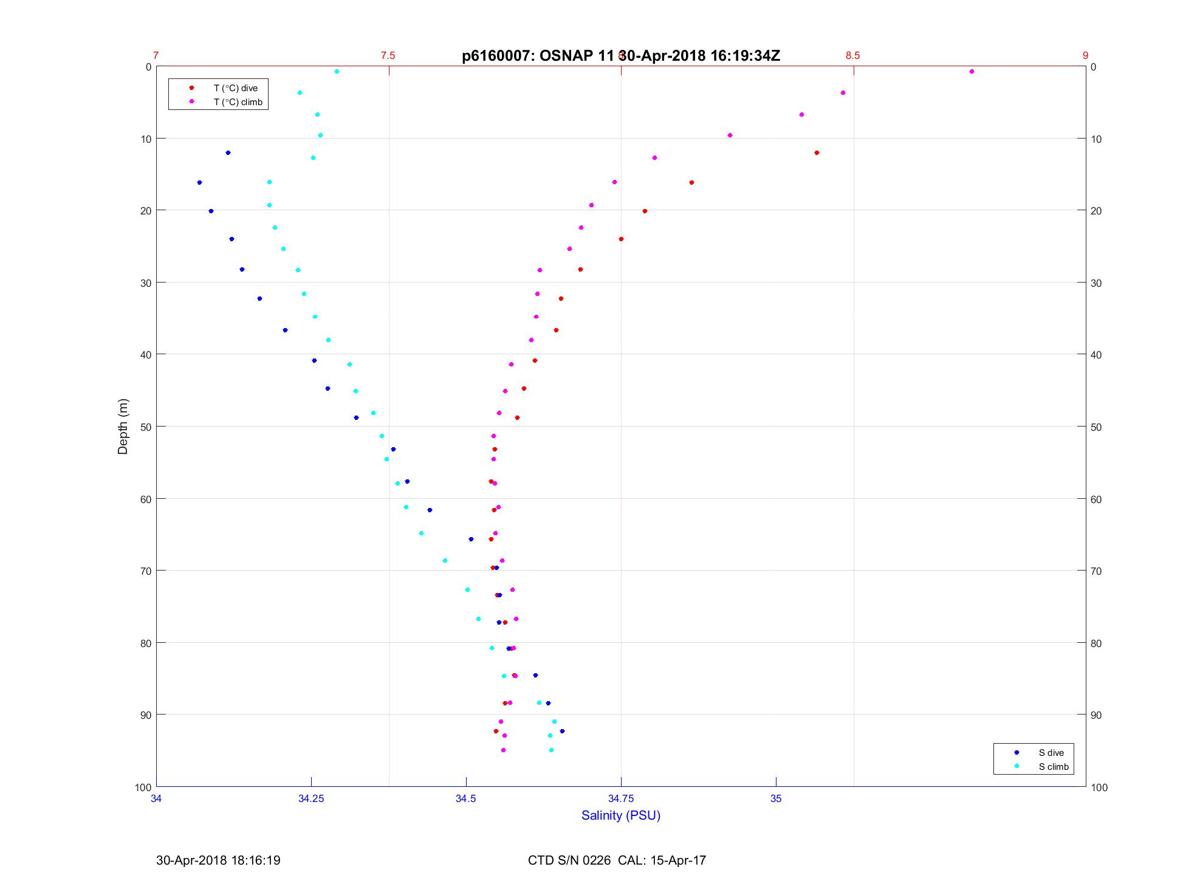This screenshot has height=885, width=1200.
Task: Click the 34.75 salinity tick label
Action: (x=621, y=798)
